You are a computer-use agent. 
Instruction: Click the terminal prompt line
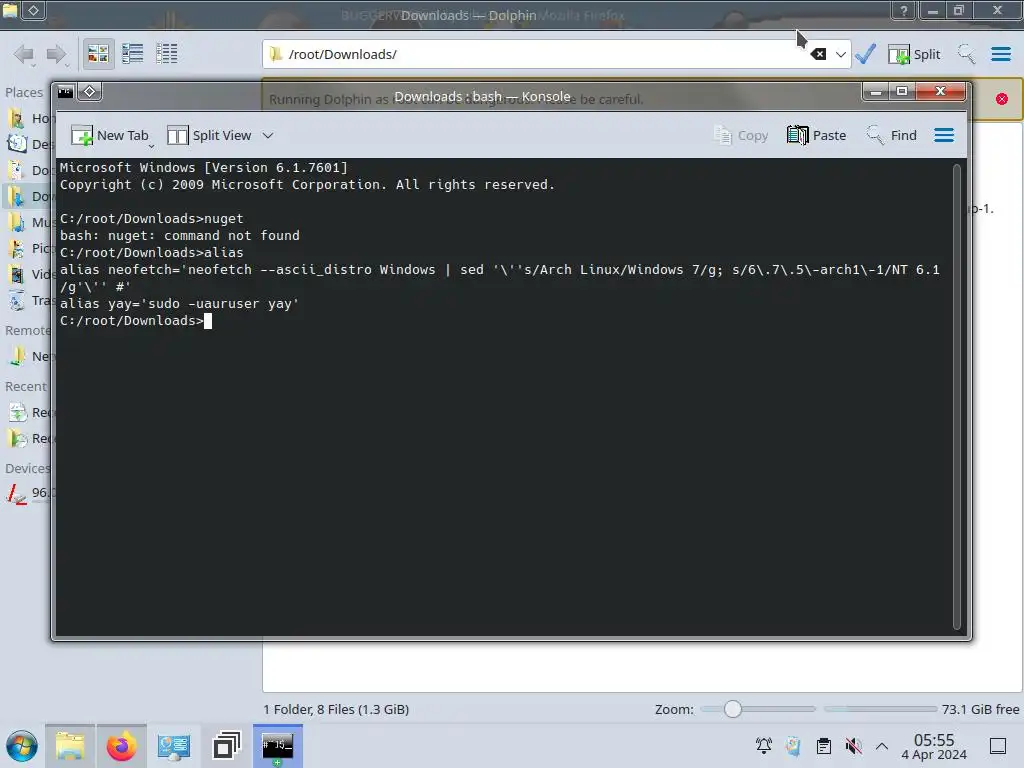[136, 321]
